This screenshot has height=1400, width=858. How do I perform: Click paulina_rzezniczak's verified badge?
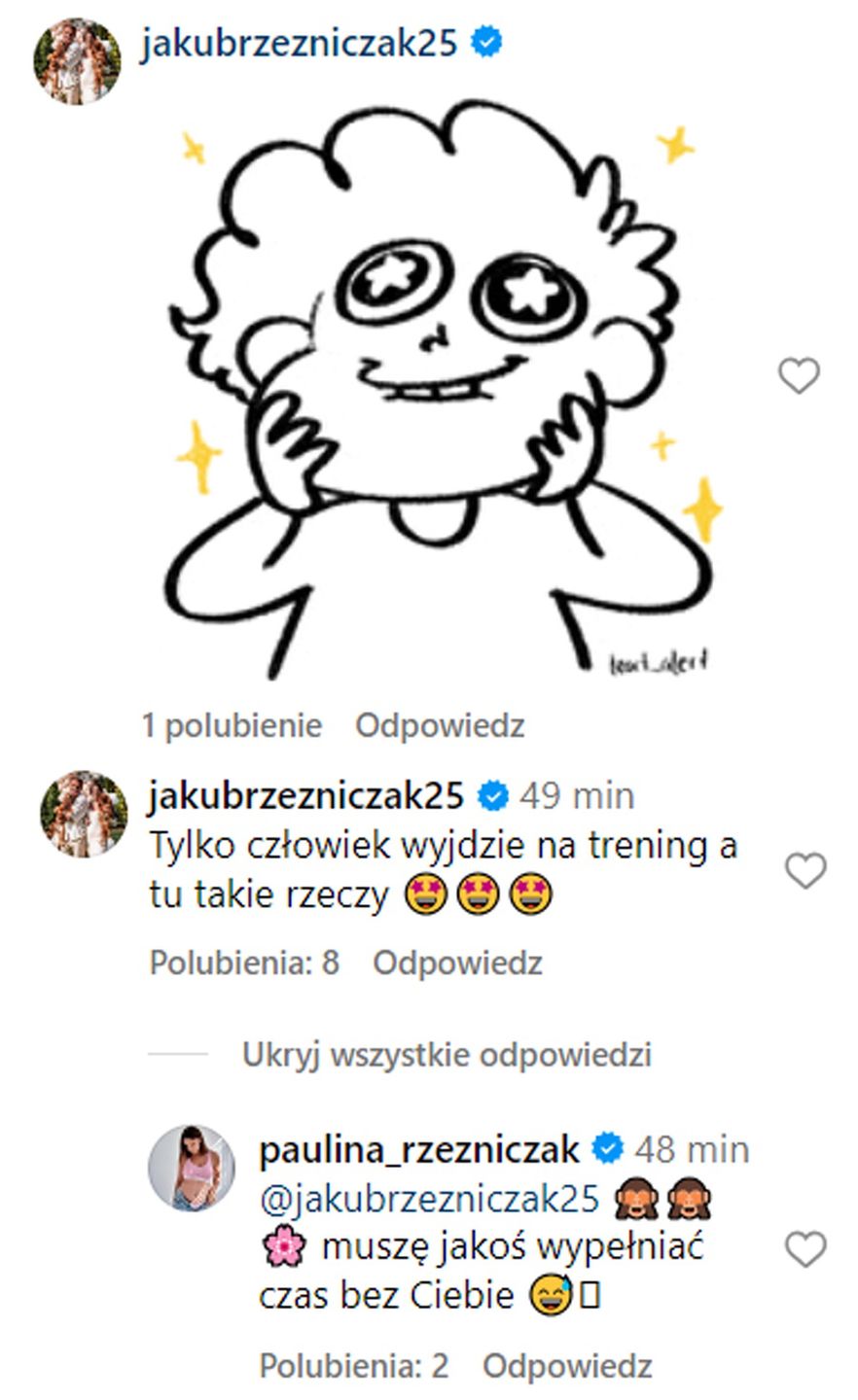click(x=609, y=1150)
